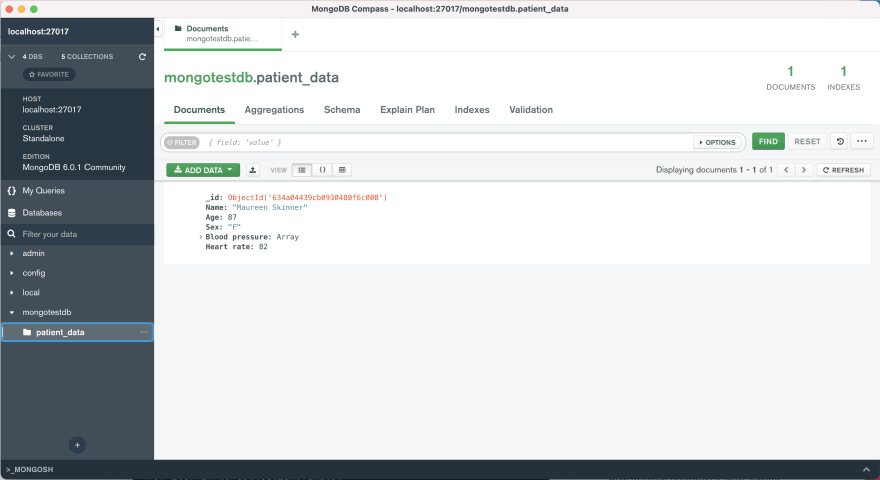
Task: Click the My Queries braces icon
Action: click(x=12, y=191)
